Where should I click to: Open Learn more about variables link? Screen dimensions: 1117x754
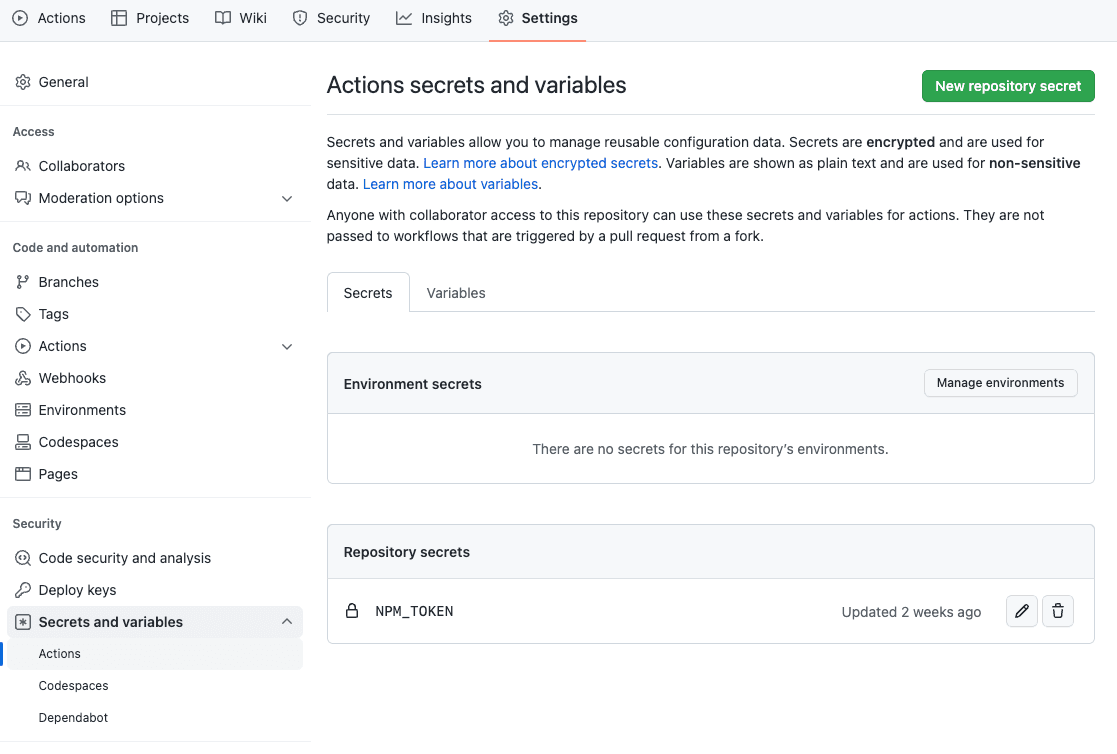(x=450, y=184)
